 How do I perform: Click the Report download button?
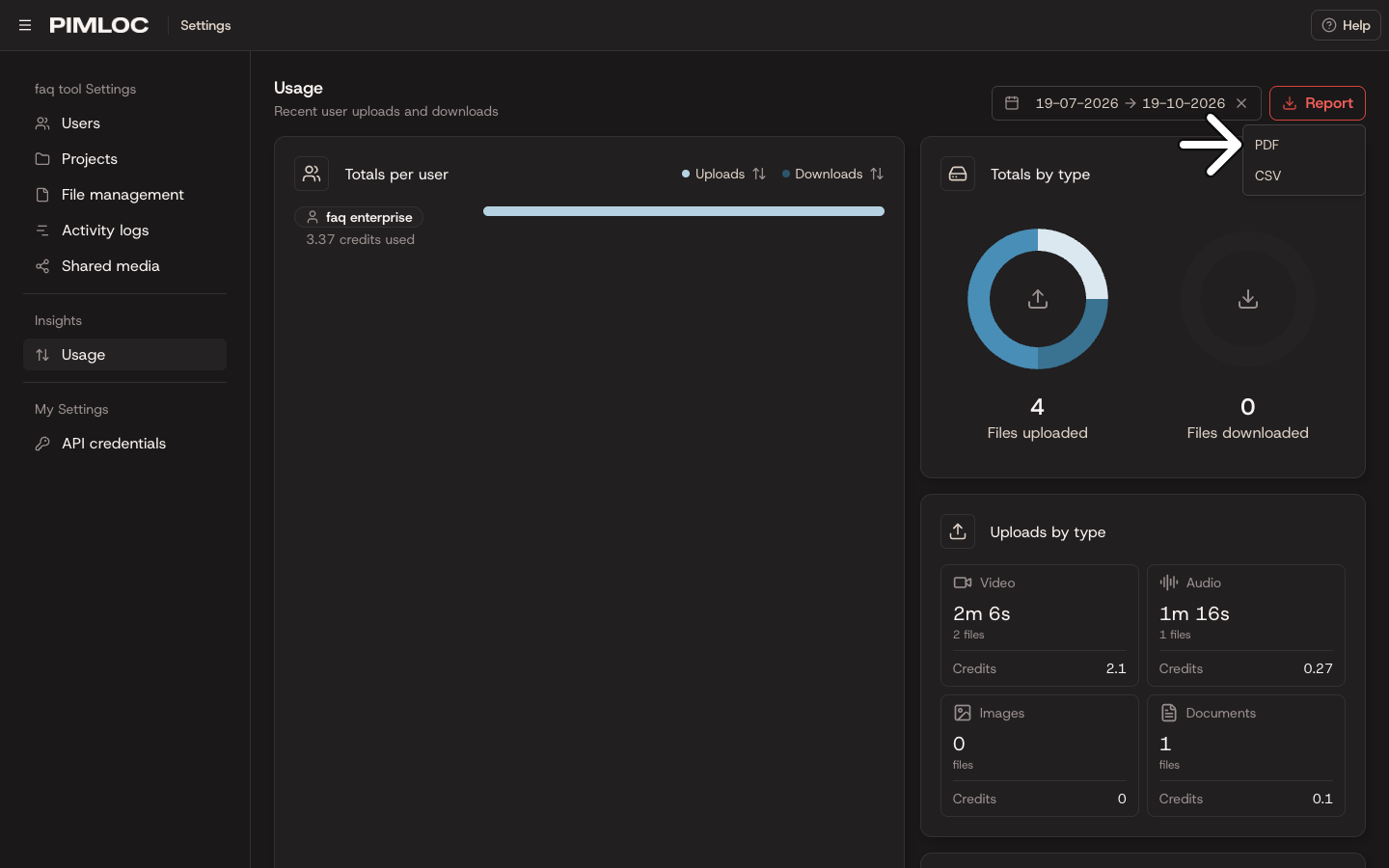point(1317,103)
